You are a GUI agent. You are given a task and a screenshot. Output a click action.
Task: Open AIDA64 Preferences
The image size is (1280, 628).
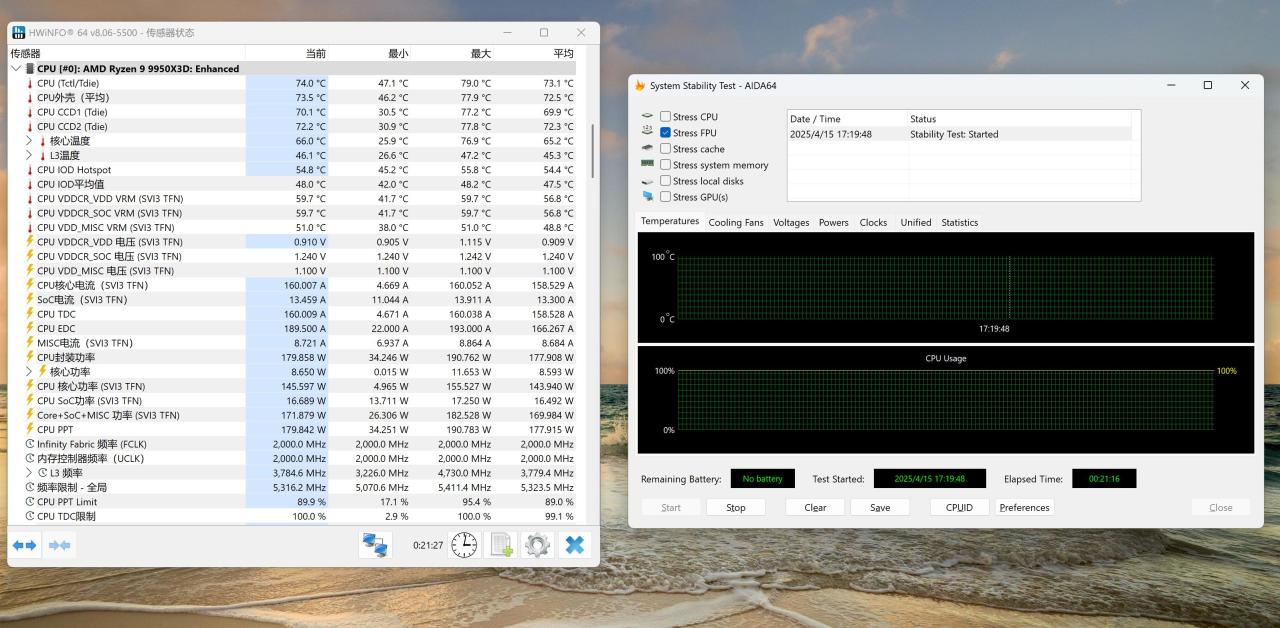(x=1025, y=507)
